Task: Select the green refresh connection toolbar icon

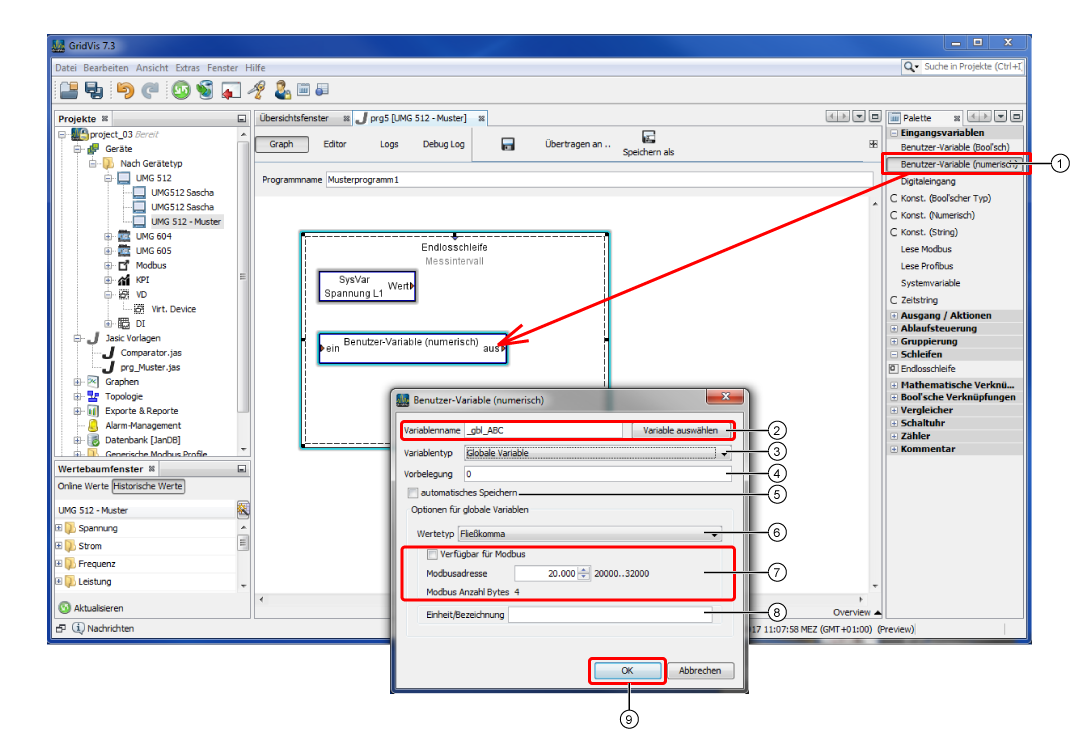Action: 180,89
